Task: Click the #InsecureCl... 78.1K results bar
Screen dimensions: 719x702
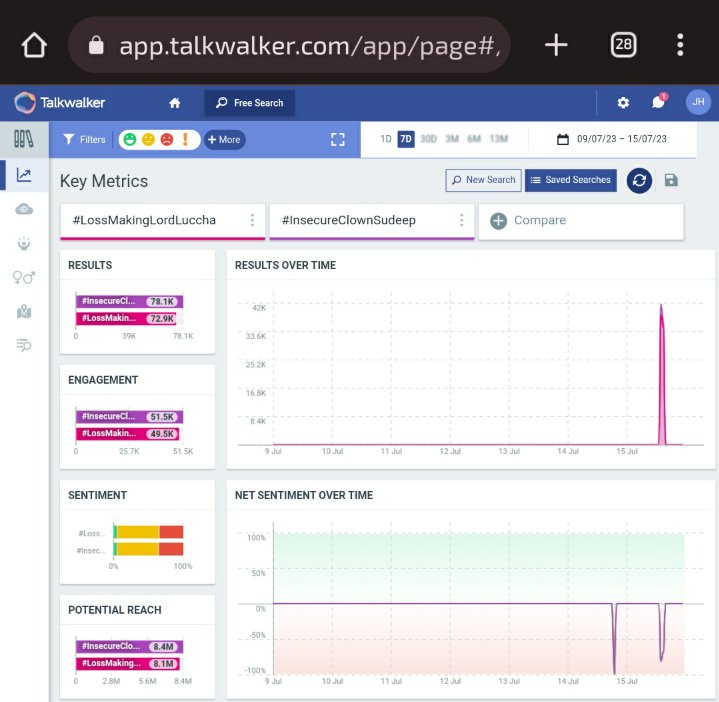Action: (x=129, y=301)
